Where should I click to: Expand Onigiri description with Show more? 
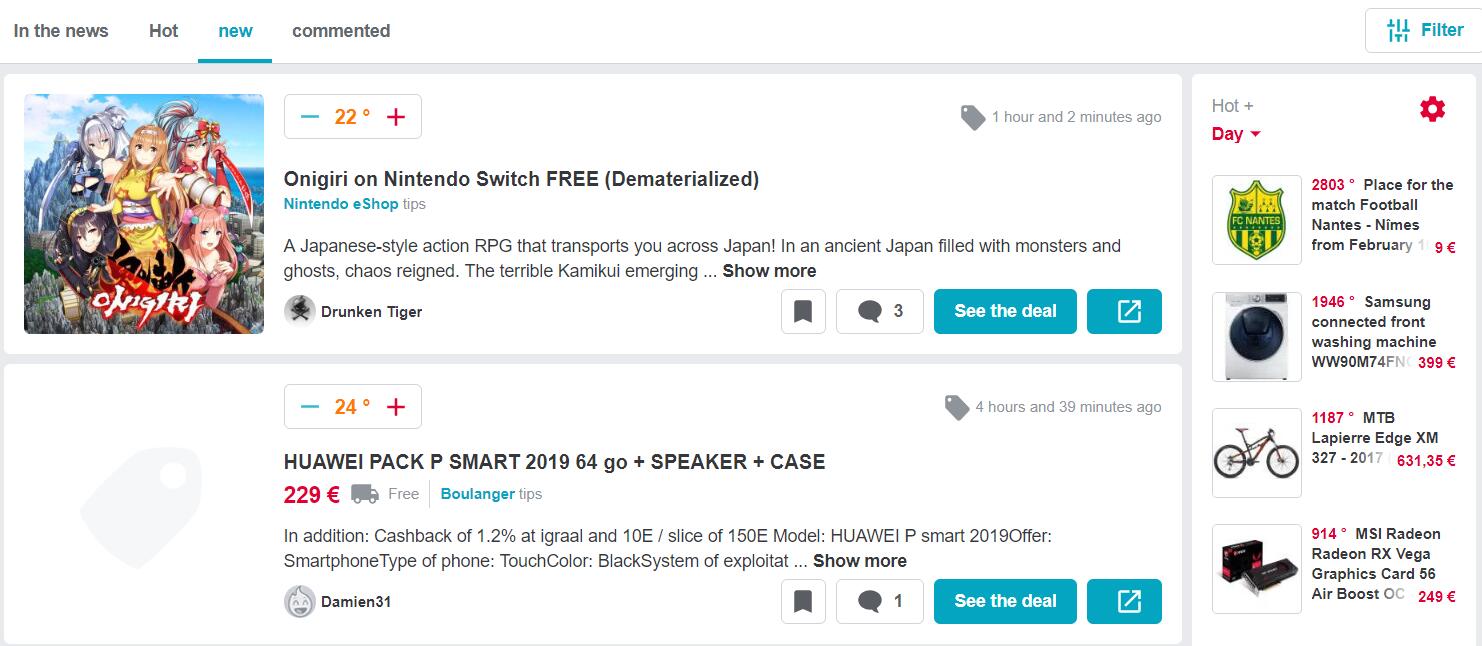tap(769, 271)
